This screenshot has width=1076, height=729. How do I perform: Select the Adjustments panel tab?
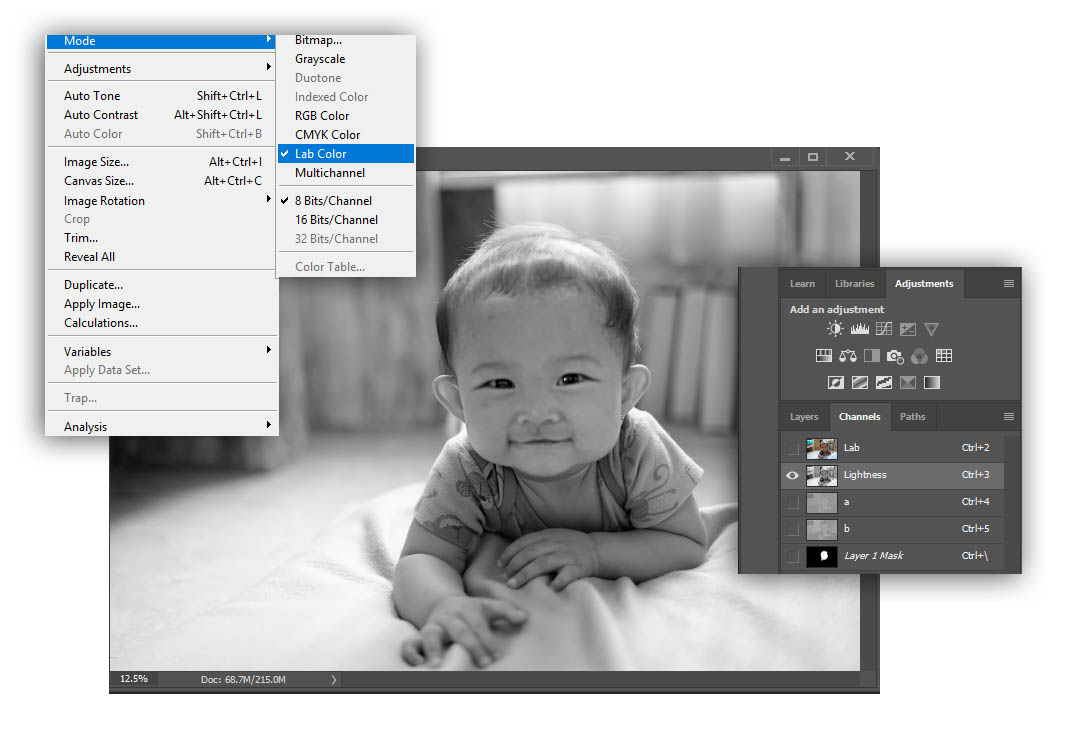pyautogui.click(x=924, y=284)
